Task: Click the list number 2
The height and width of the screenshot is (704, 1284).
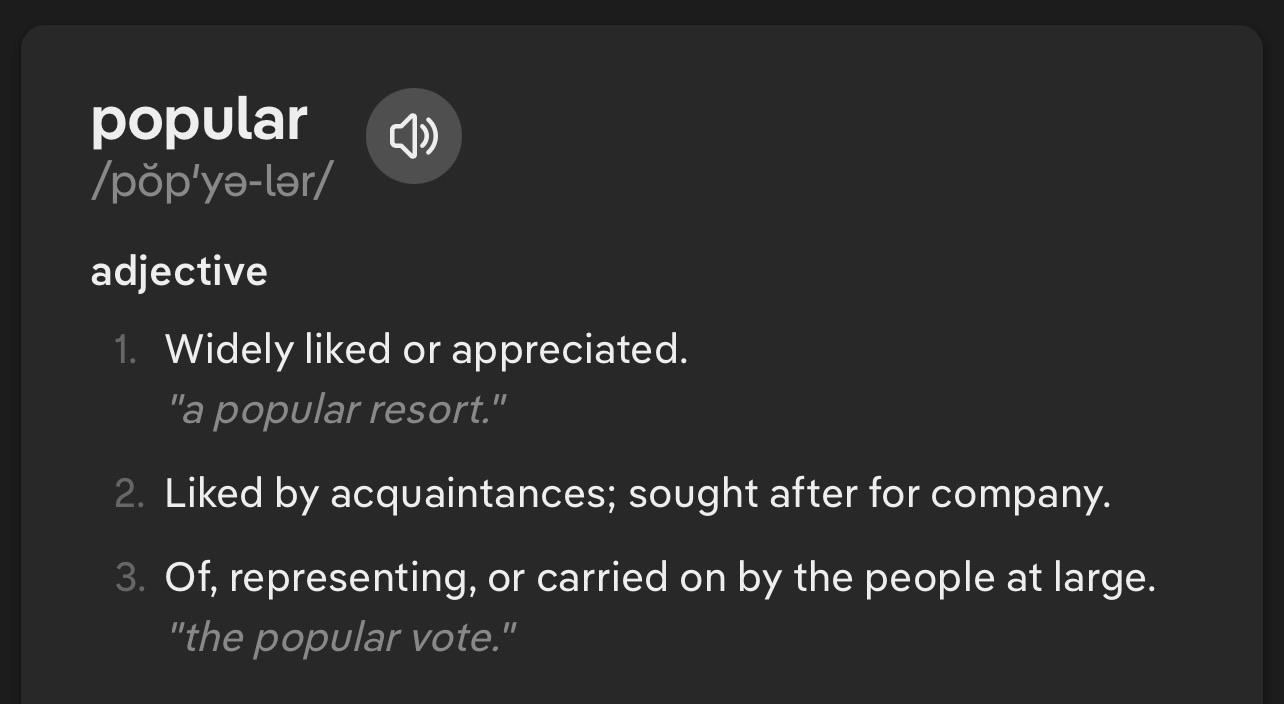Action: tap(129, 494)
